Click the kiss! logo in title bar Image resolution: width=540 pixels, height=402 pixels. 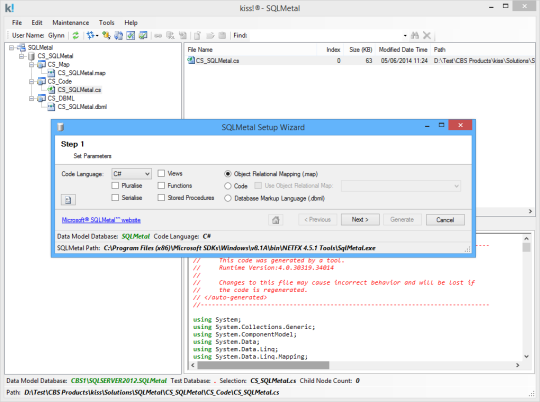click(x=9, y=8)
